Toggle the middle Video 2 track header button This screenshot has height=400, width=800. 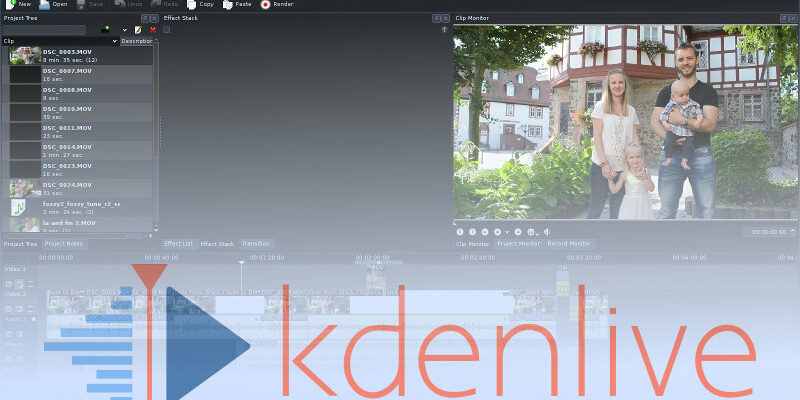19,309
